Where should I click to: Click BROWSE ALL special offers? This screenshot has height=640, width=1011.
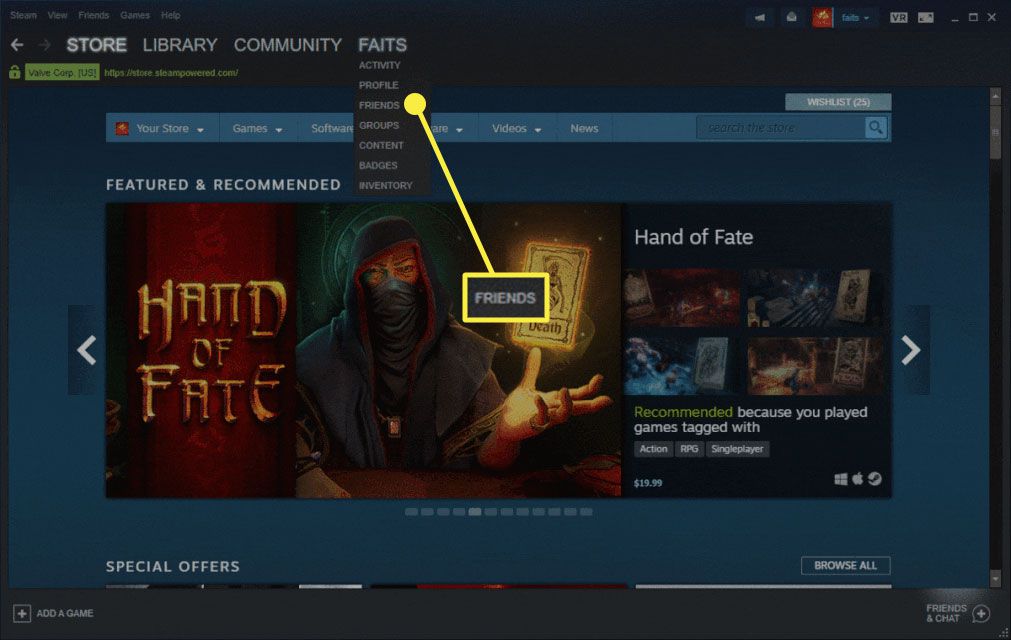[845, 565]
